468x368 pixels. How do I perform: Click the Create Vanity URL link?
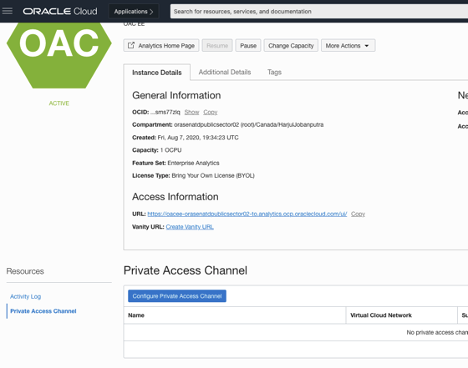(190, 227)
